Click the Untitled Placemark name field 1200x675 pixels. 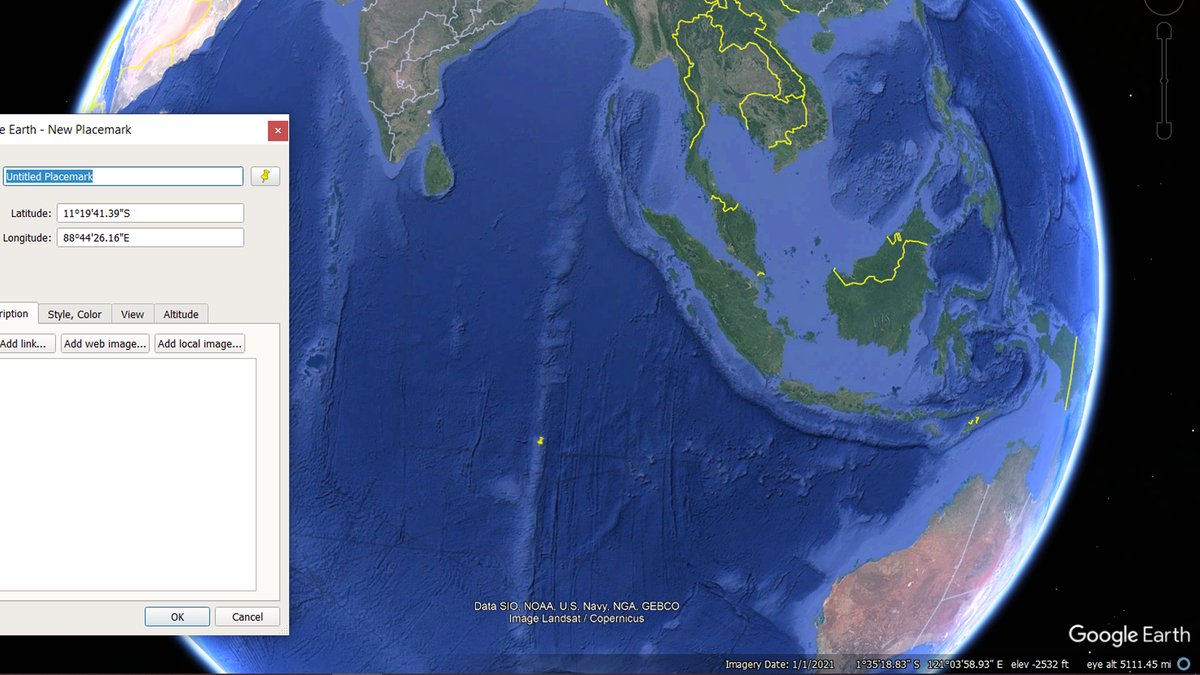coord(122,176)
